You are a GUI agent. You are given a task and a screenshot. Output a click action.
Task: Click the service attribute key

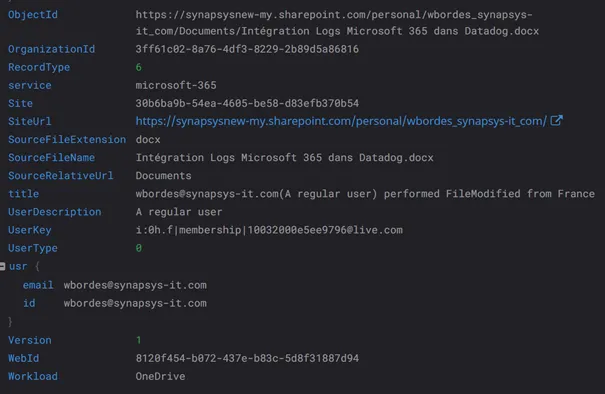pos(30,85)
